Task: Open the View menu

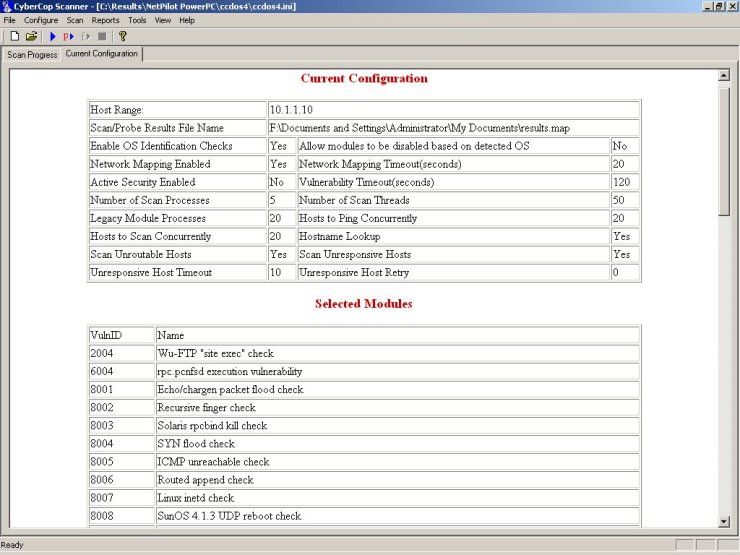Action: pos(162,20)
